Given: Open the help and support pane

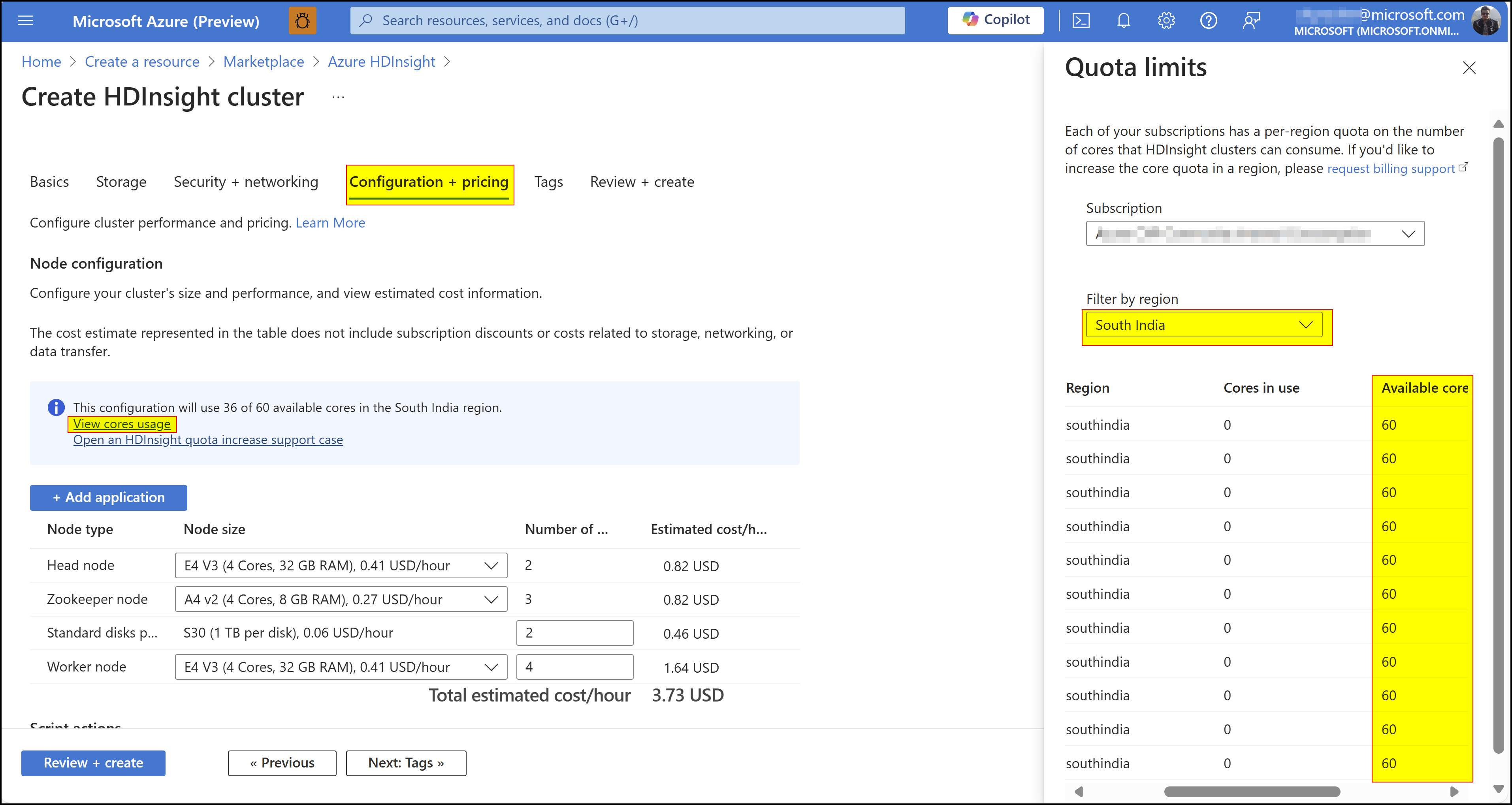Looking at the screenshot, I should 1209,21.
